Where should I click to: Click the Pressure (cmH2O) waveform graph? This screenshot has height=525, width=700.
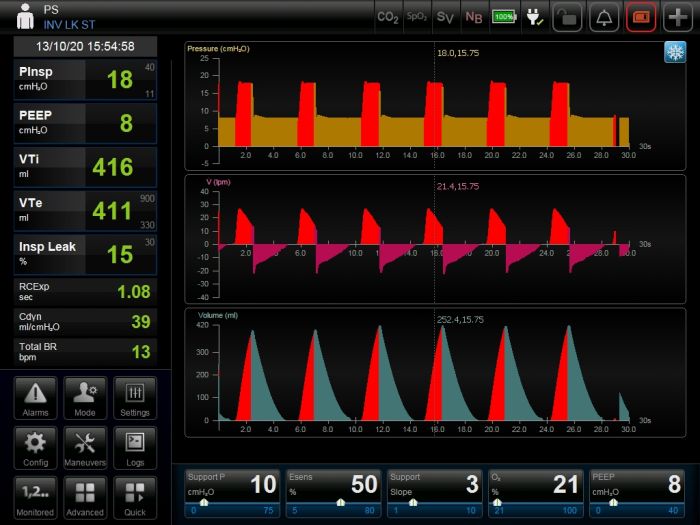(435, 106)
